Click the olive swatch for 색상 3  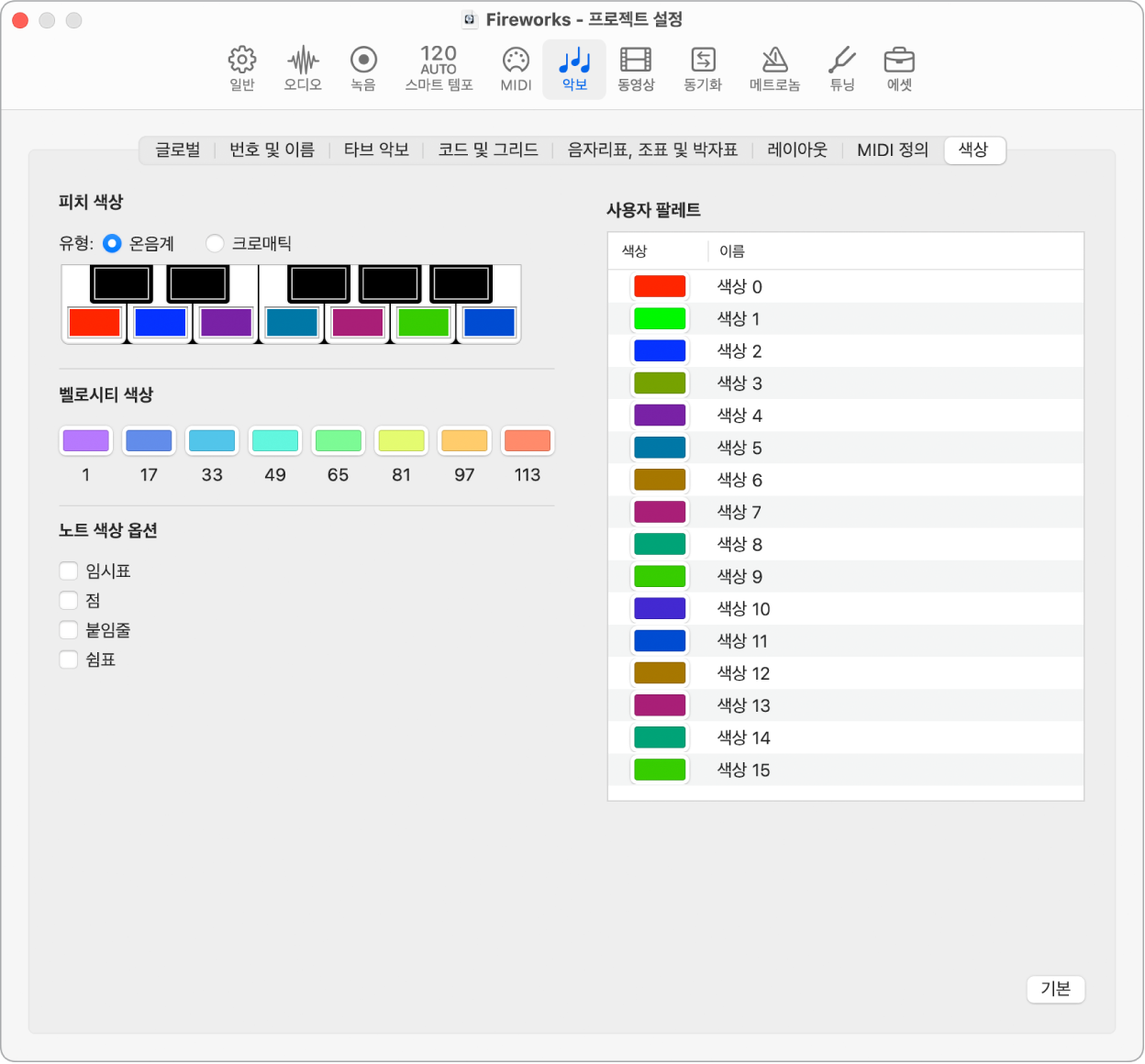pyautogui.click(x=660, y=382)
